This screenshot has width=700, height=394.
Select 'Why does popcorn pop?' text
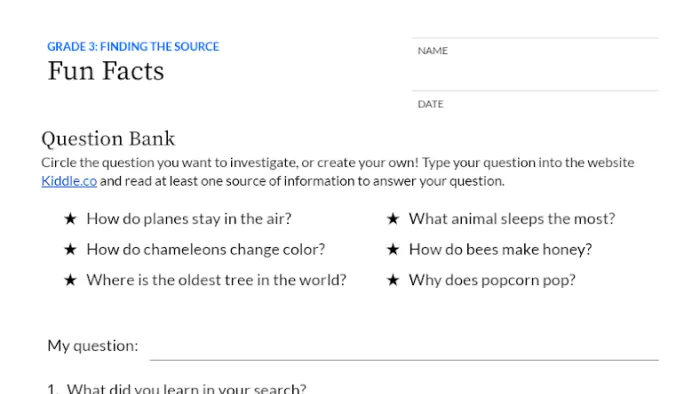pyautogui.click(x=492, y=280)
